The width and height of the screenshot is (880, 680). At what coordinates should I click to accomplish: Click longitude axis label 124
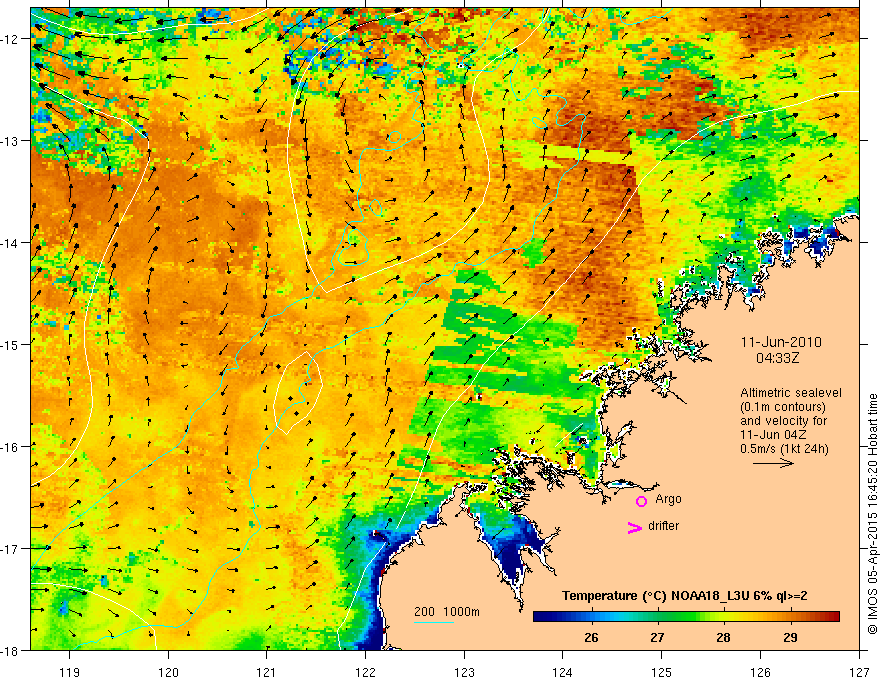563,672
